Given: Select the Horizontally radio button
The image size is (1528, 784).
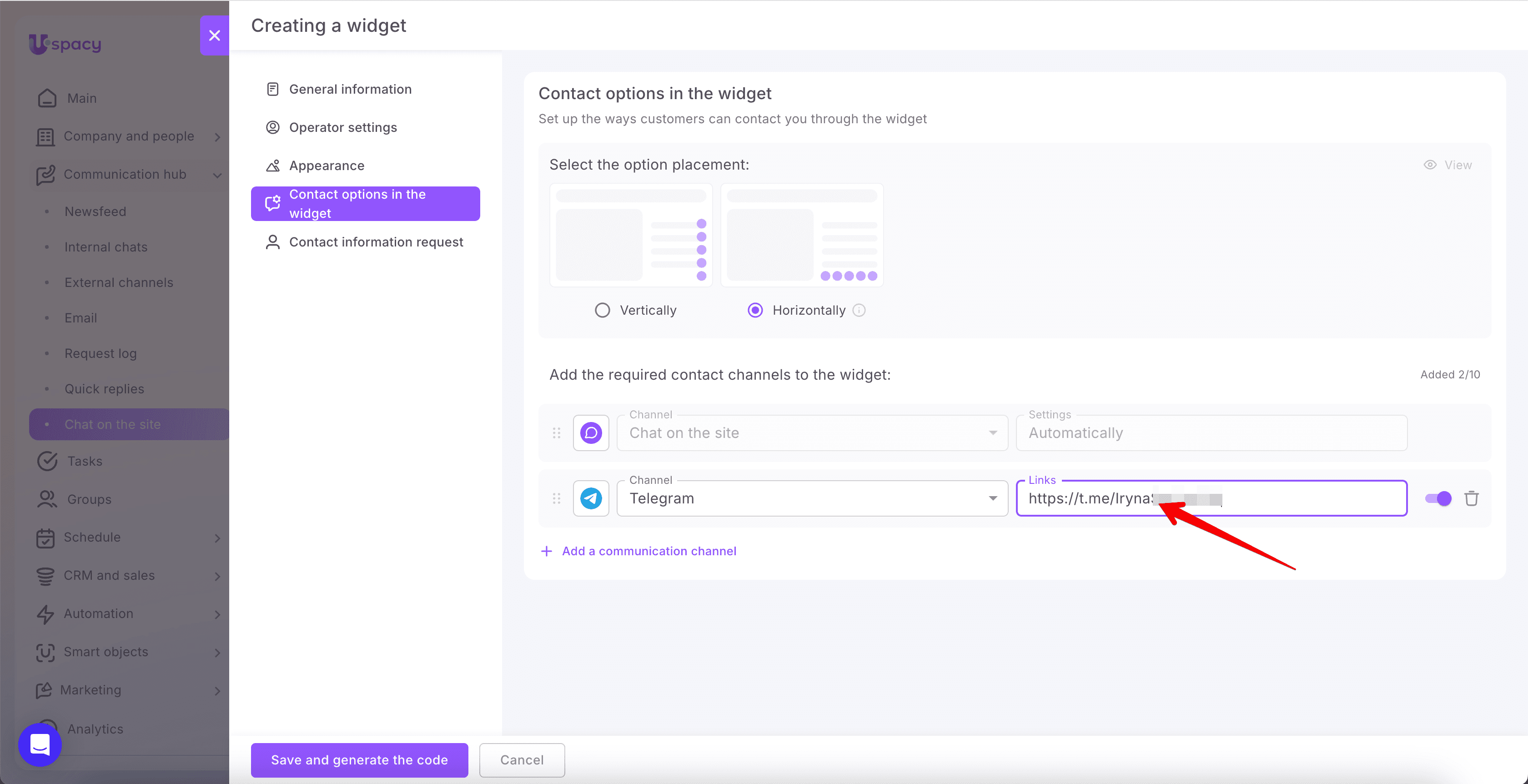Looking at the screenshot, I should coord(755,310).
